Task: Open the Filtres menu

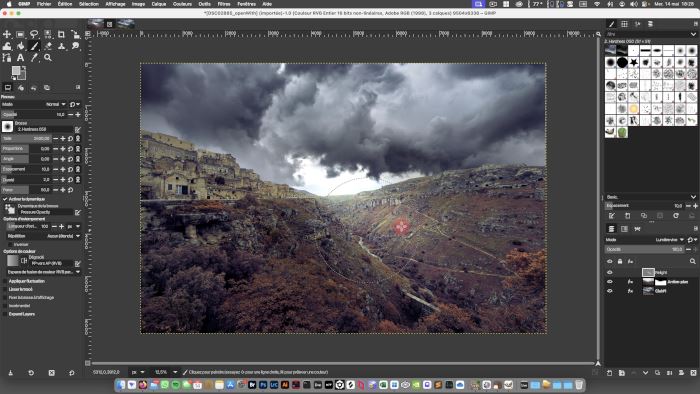Action: coord(224,4)
